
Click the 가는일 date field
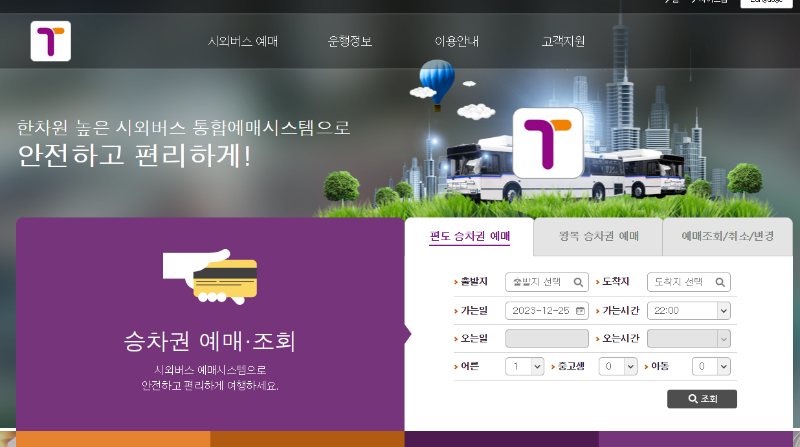(x=546, y=311)
